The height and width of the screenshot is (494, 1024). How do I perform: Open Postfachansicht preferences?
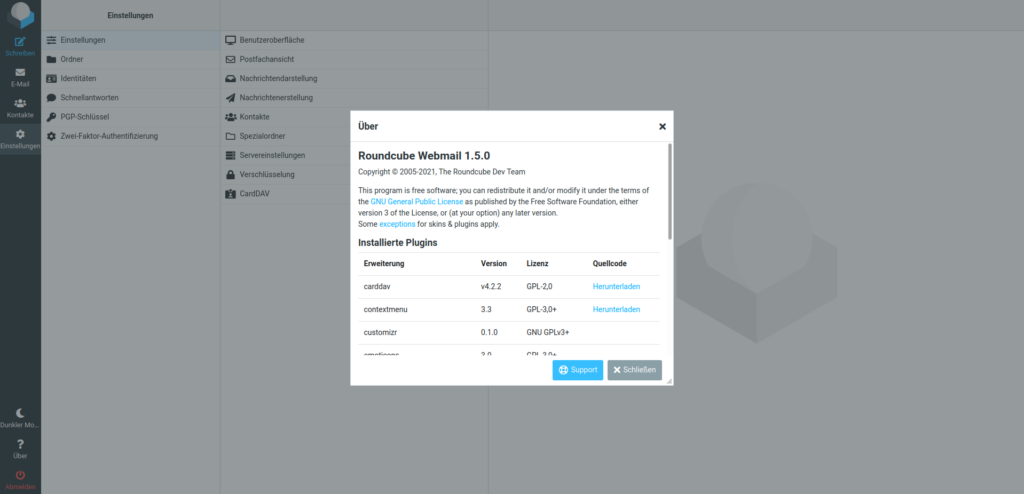[x=355, y=59]
